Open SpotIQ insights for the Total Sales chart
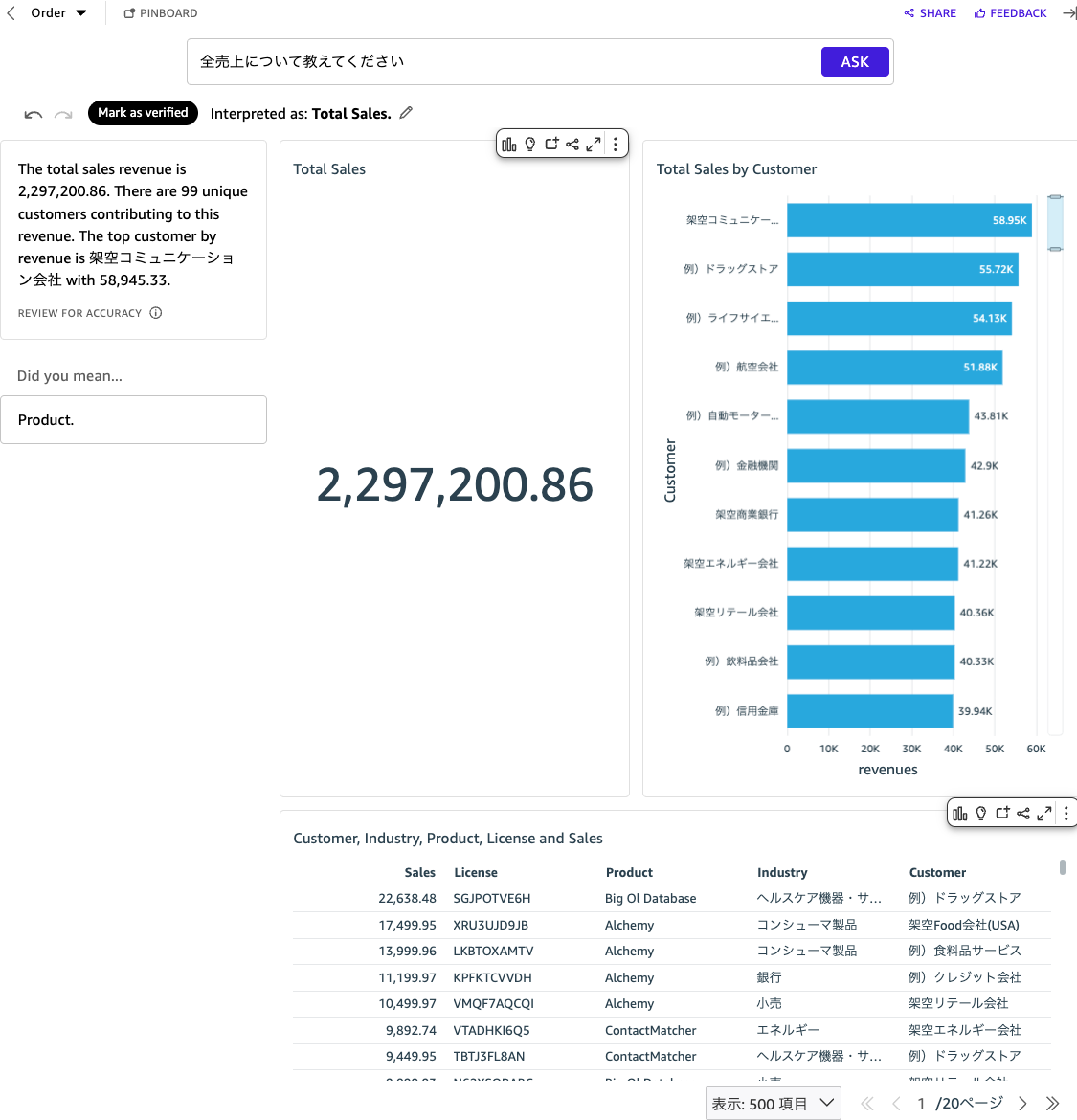Screen dimensions: 1077x1120 click(530, 143)
